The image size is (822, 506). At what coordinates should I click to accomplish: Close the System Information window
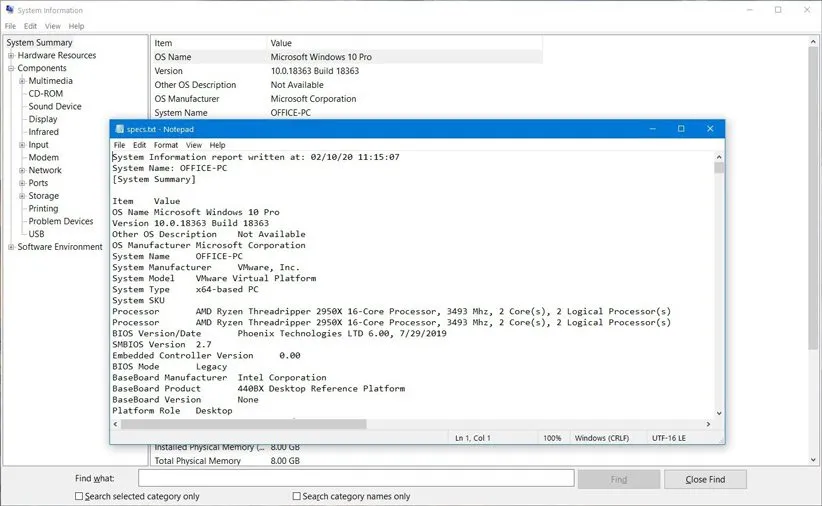click(806, 10)
